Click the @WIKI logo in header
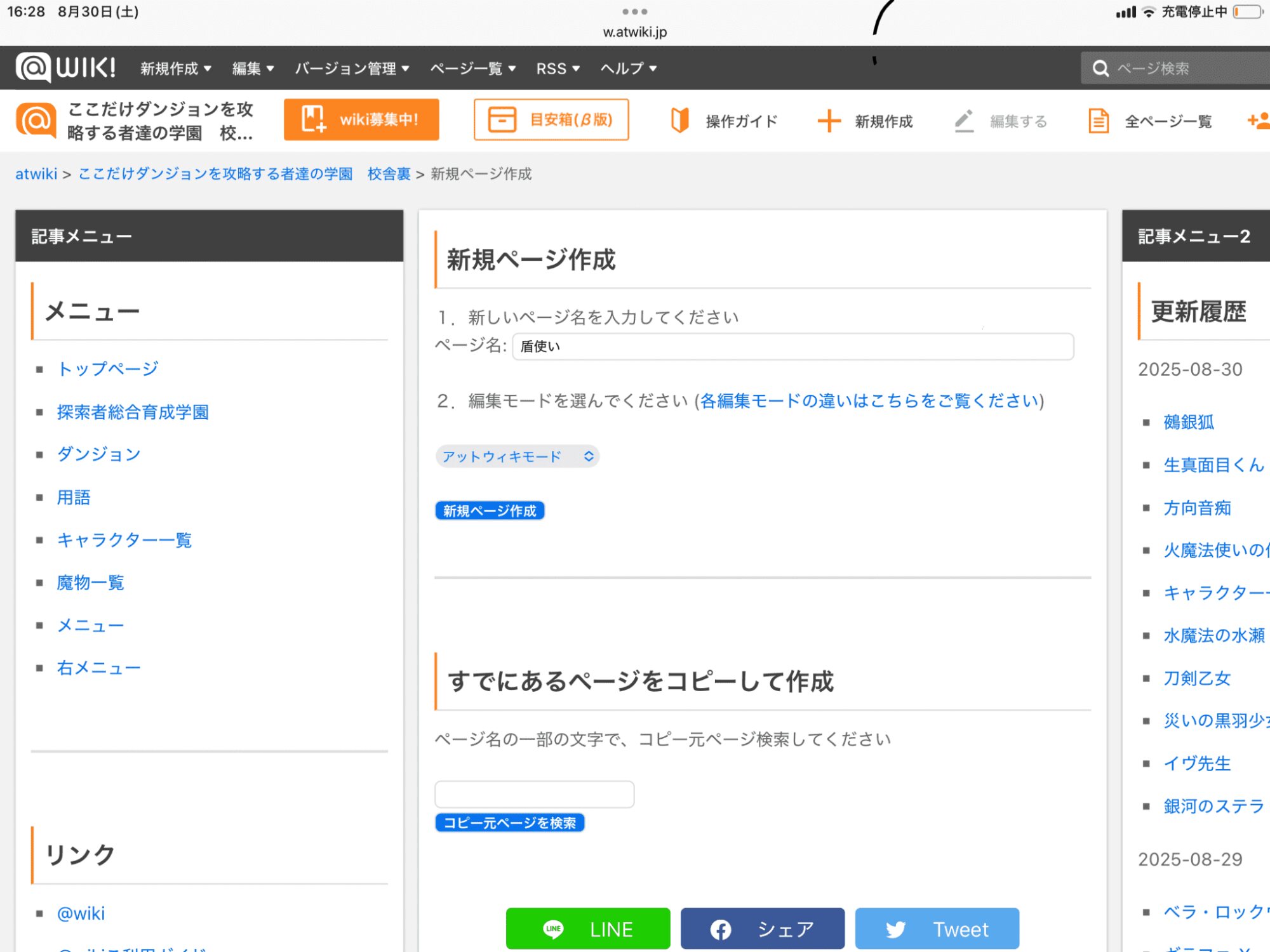The width and height of the screenshot is (1270, 952). [x=65, y=67]
